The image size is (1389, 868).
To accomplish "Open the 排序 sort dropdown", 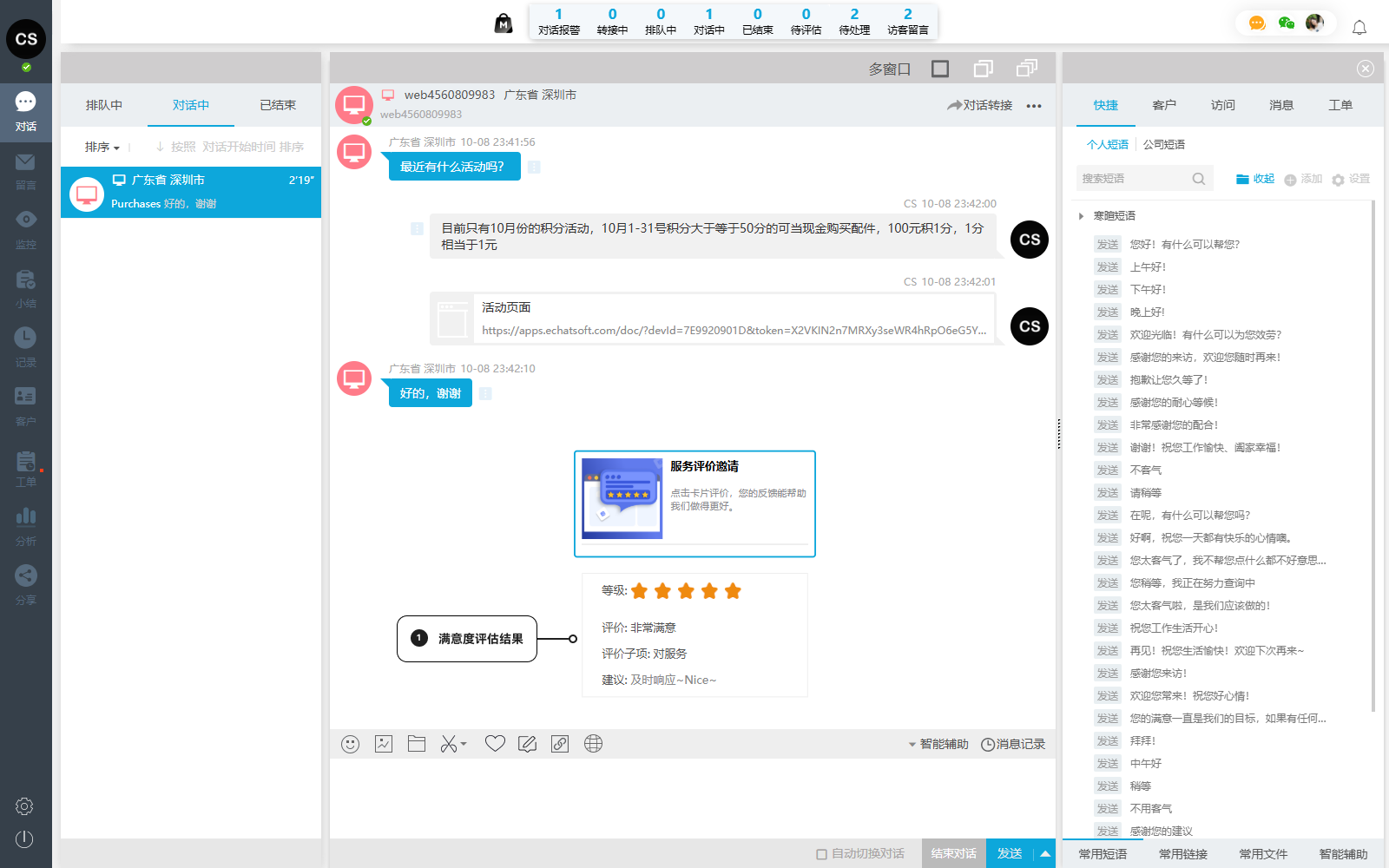I will (x=102, y=148).
